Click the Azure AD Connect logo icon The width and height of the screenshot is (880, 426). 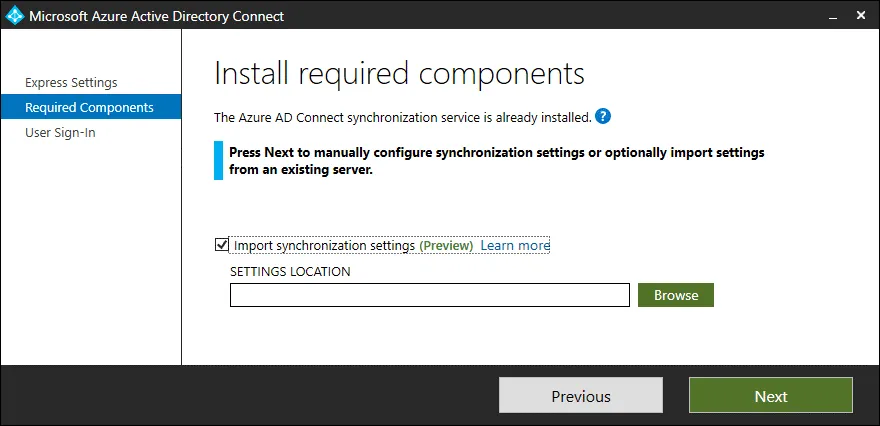[x=15, y=16]
